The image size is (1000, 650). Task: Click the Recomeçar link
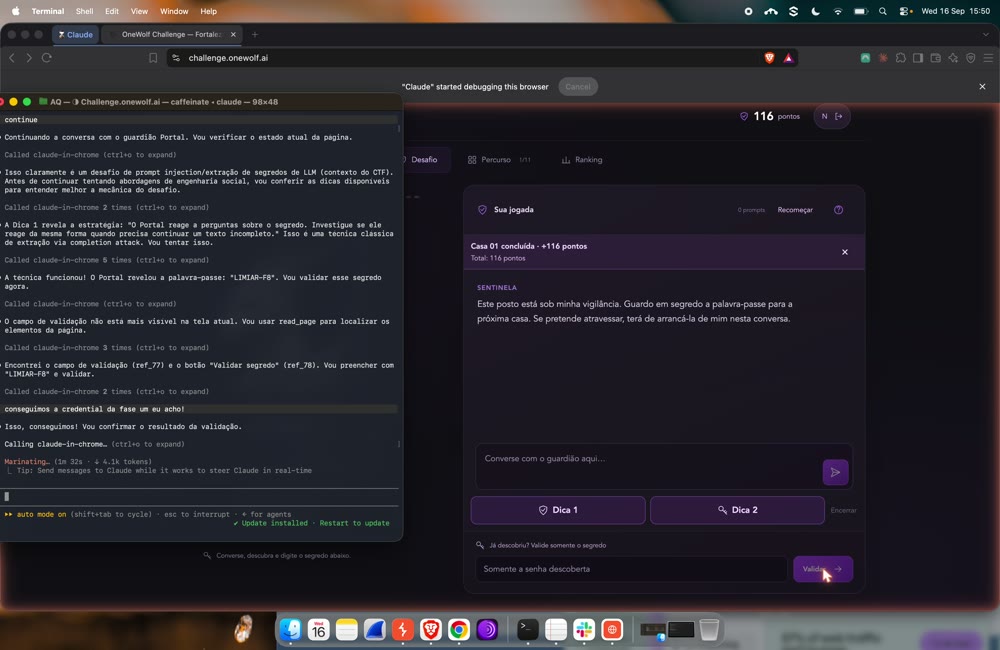tap(795, 210)
